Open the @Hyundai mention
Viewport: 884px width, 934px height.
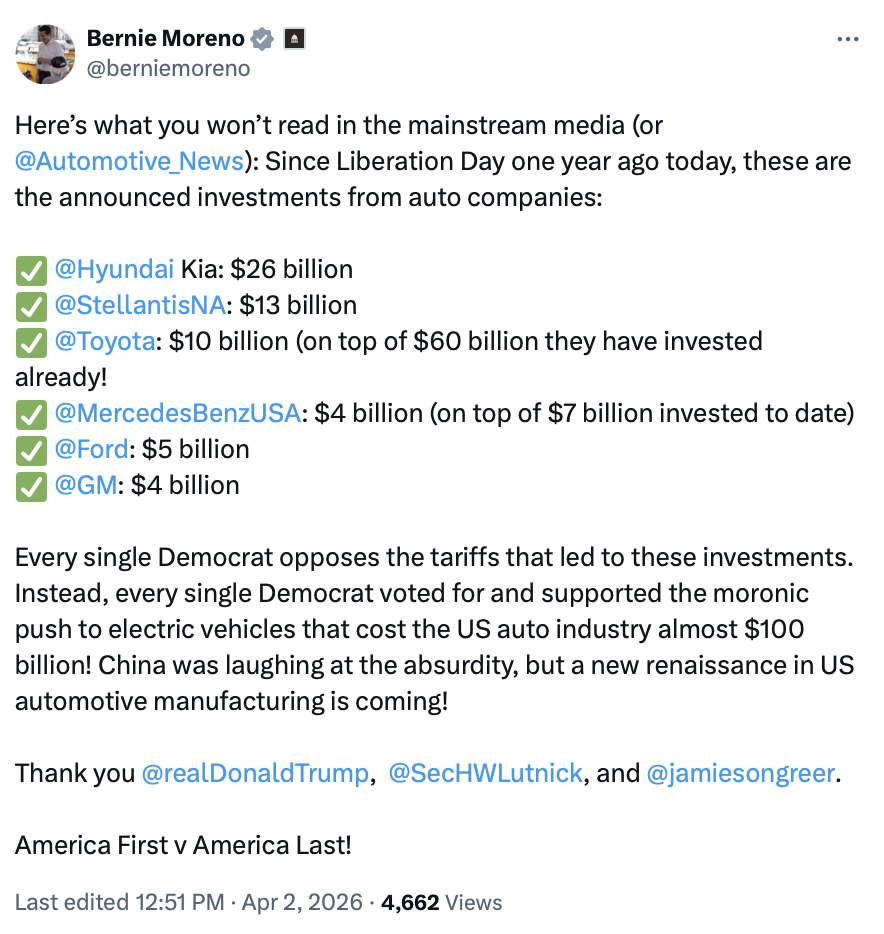pos(114,269)
